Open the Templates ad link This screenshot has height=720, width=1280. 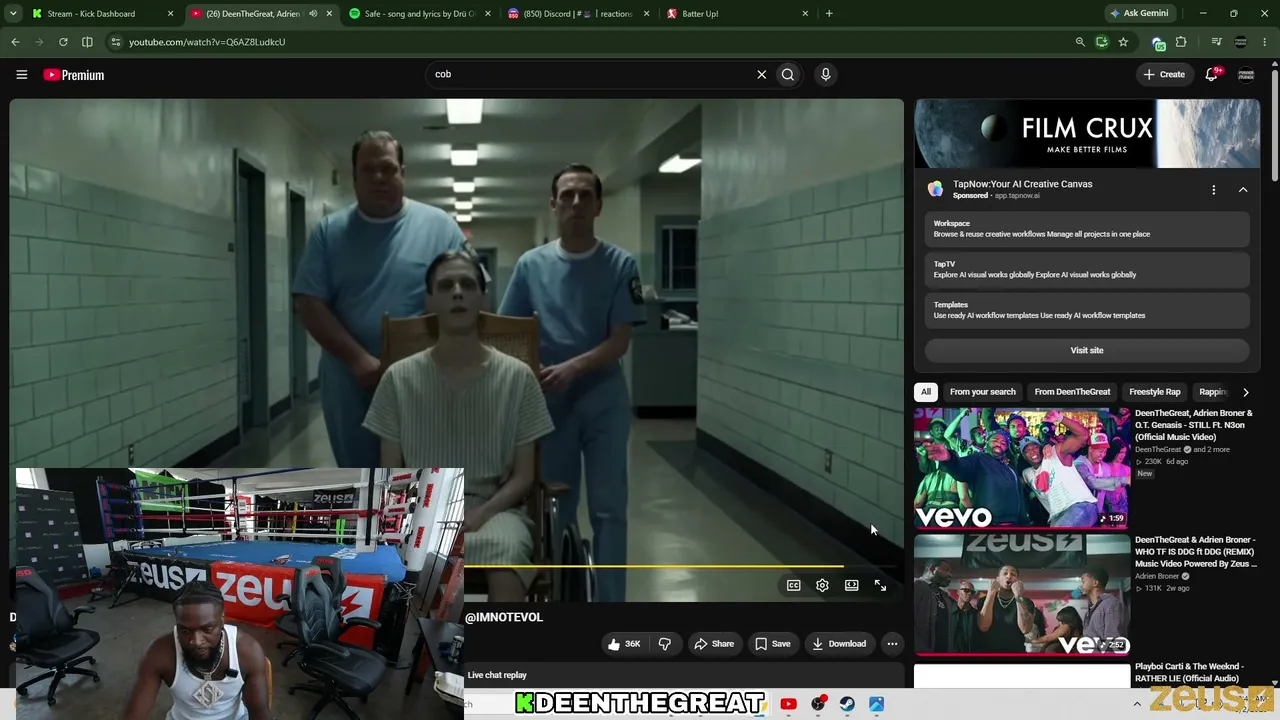coord(1087,310)
